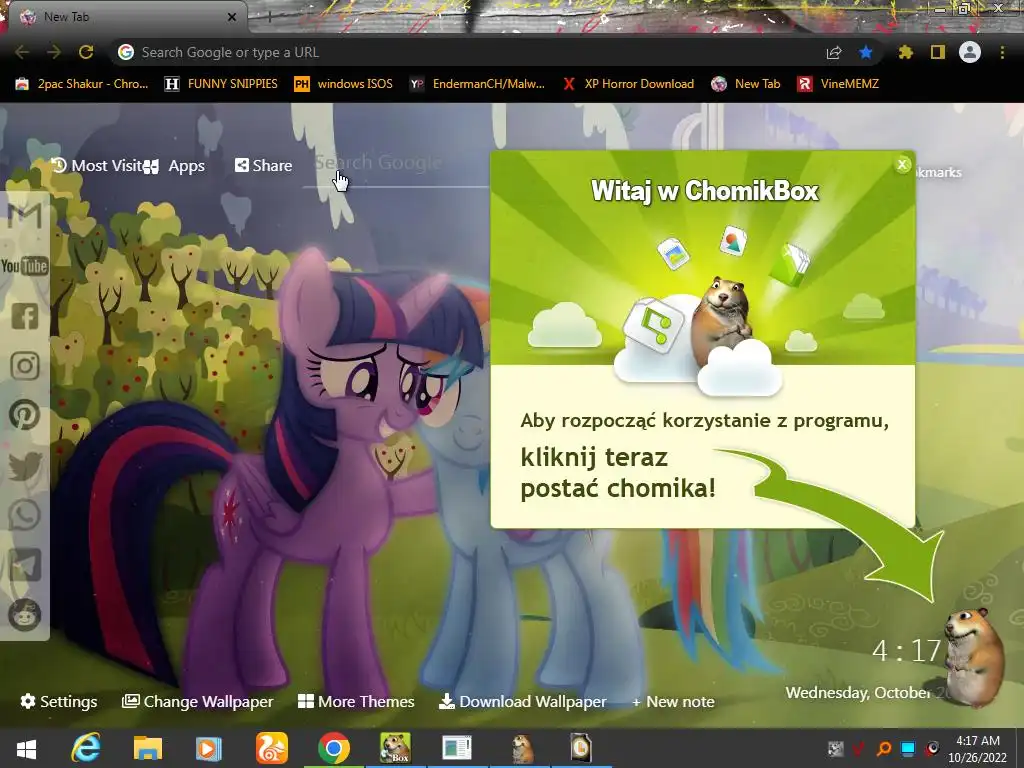
Task: Open Pinterest icon in left sidebar
Action: [24, 415]
